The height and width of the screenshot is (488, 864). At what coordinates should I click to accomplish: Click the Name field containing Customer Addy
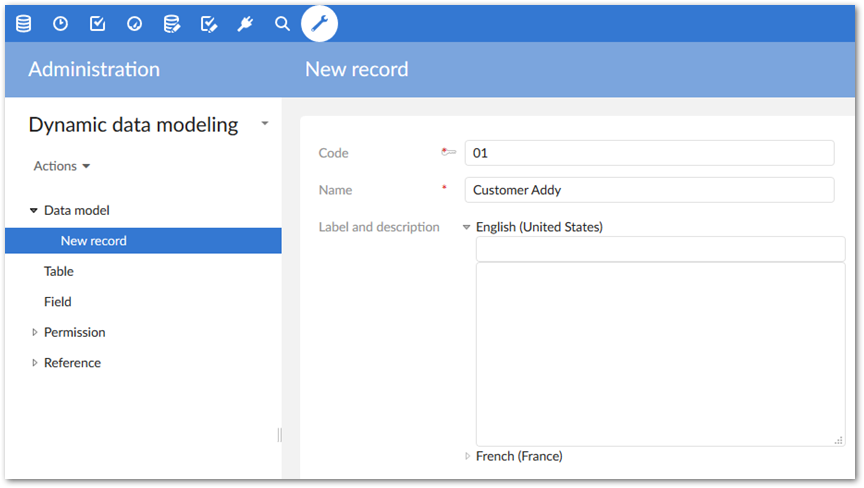tap(649, 190)
